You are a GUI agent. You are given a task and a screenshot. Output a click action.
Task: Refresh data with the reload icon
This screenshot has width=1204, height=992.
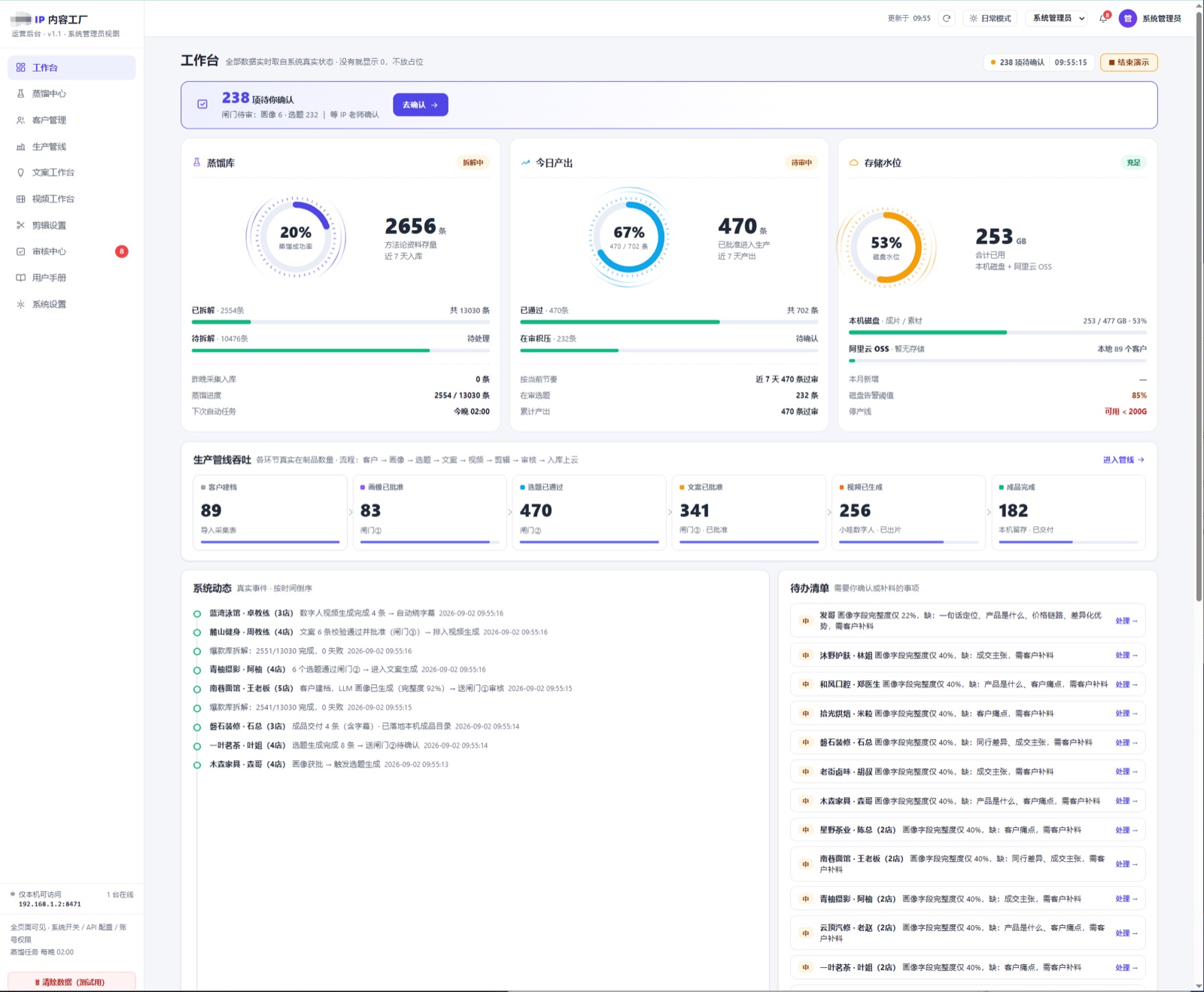(947, 18)
